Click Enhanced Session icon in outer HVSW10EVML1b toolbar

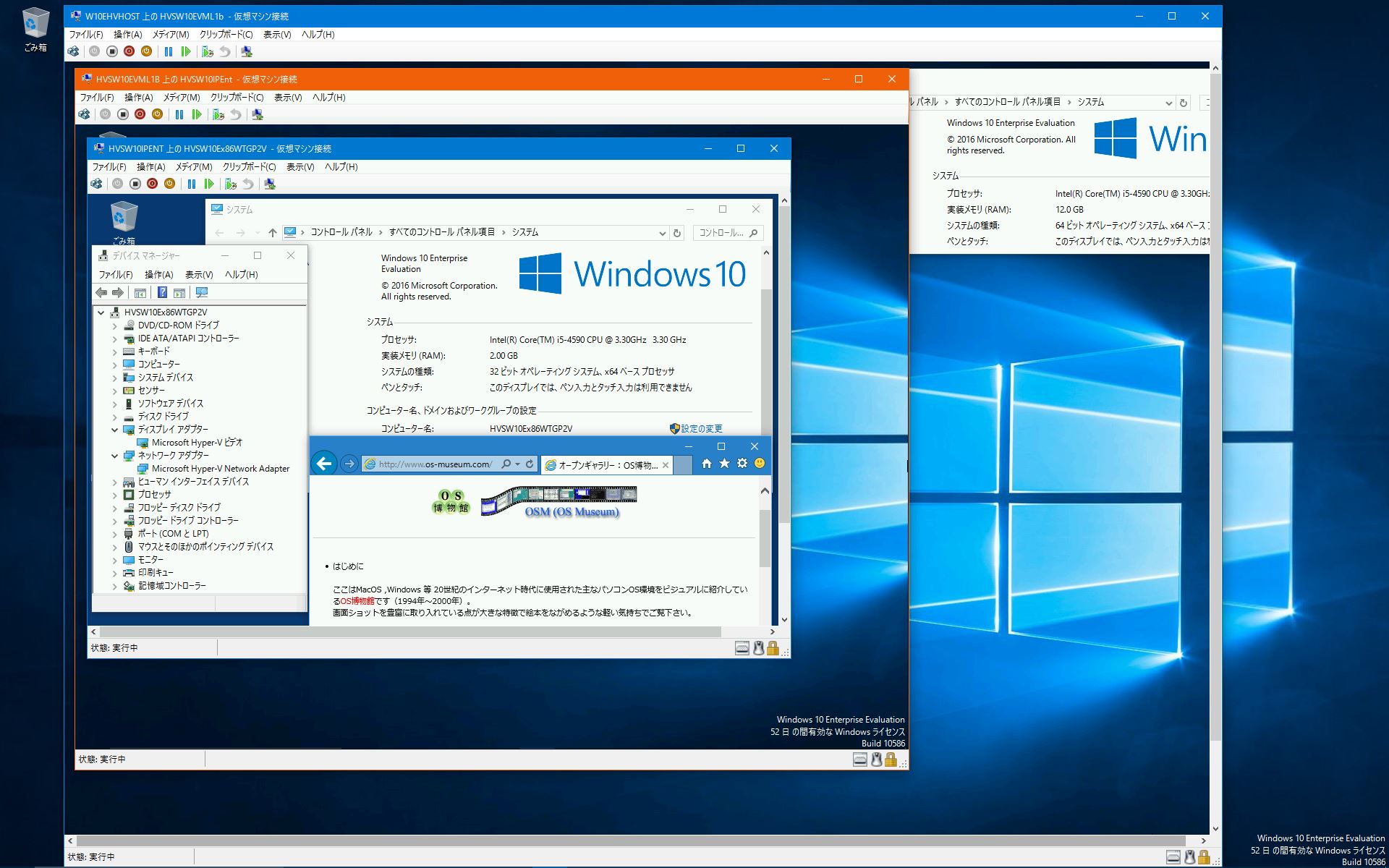coord(247,51)
